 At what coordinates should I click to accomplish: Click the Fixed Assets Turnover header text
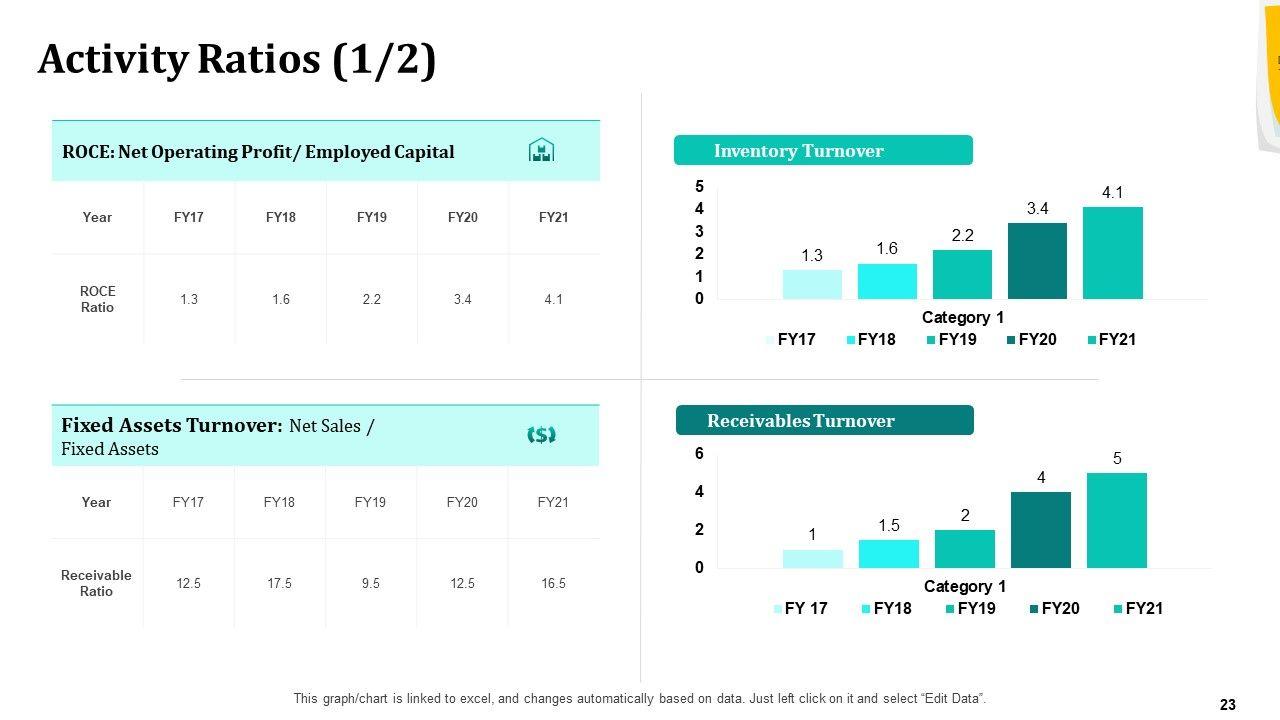tap(218, 436)
